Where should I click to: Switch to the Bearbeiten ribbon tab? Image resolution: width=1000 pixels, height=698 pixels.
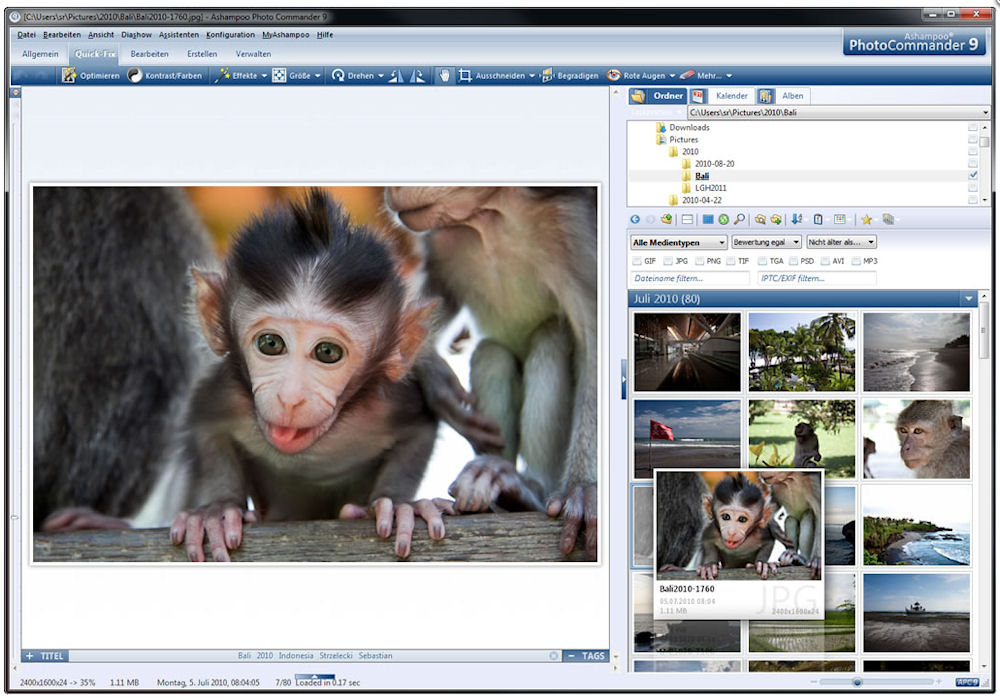pos(150,54)
